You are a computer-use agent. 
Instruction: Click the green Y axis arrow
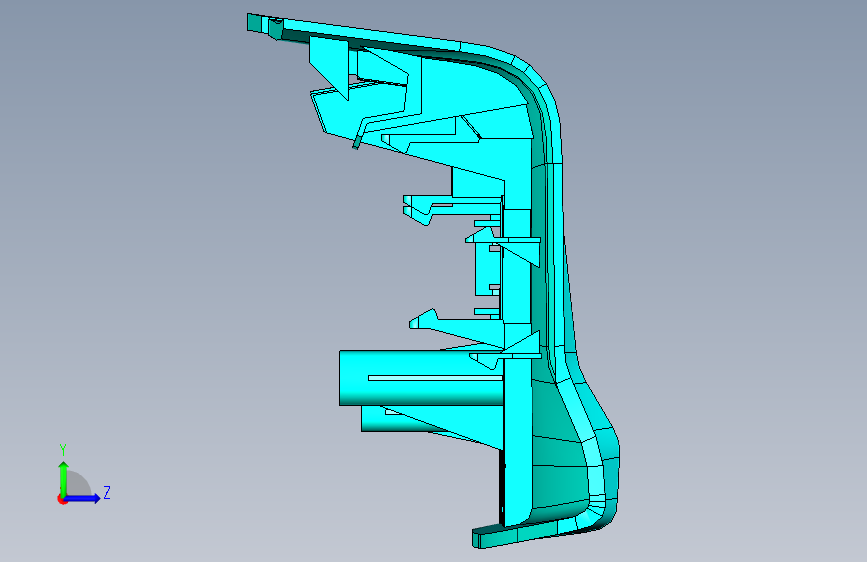(64, 478)
